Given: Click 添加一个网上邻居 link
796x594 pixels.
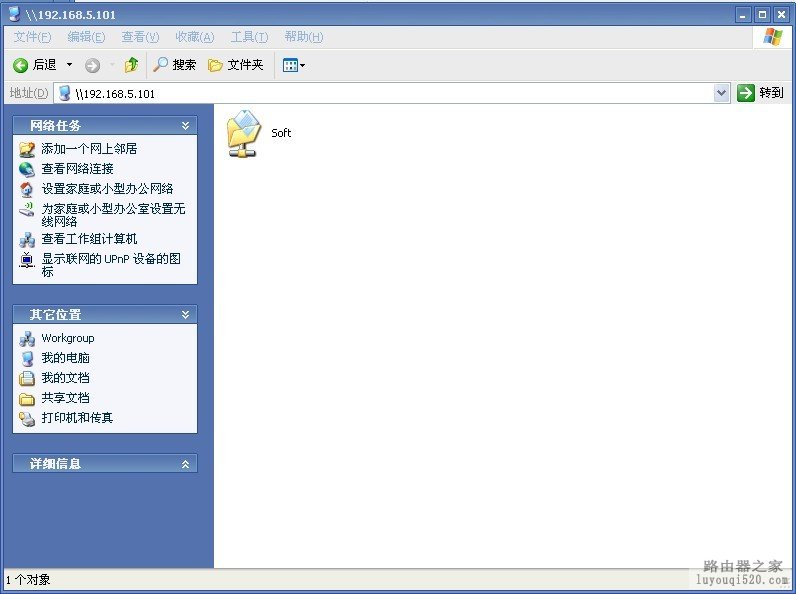Looking at the screenshot, I should tap(89, 149).
